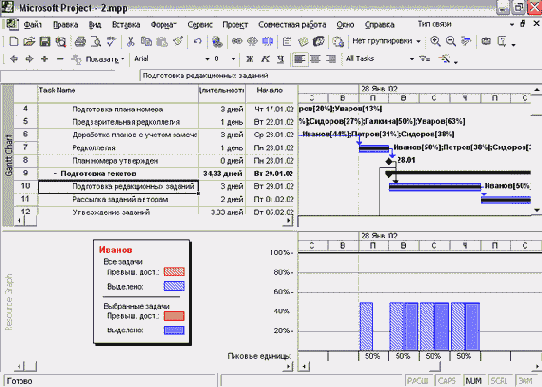The width and height of the screenshot is (542, 387).
Task: Click the Indent right arrow icon
Action: tap(29, 59)
